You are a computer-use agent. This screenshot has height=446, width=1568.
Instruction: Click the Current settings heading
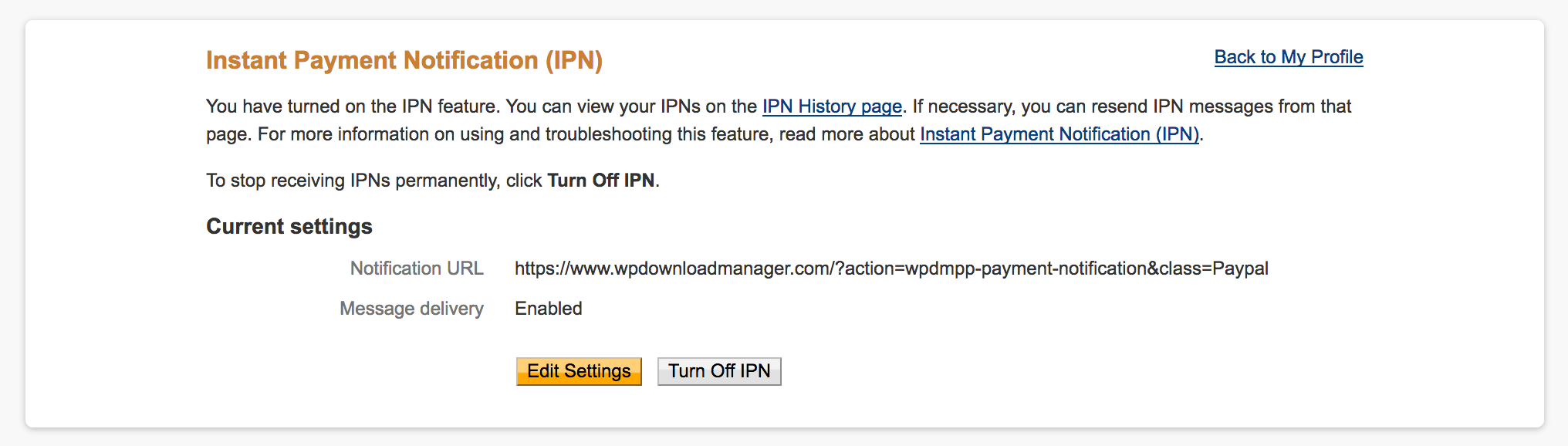(x=289, y=226)
